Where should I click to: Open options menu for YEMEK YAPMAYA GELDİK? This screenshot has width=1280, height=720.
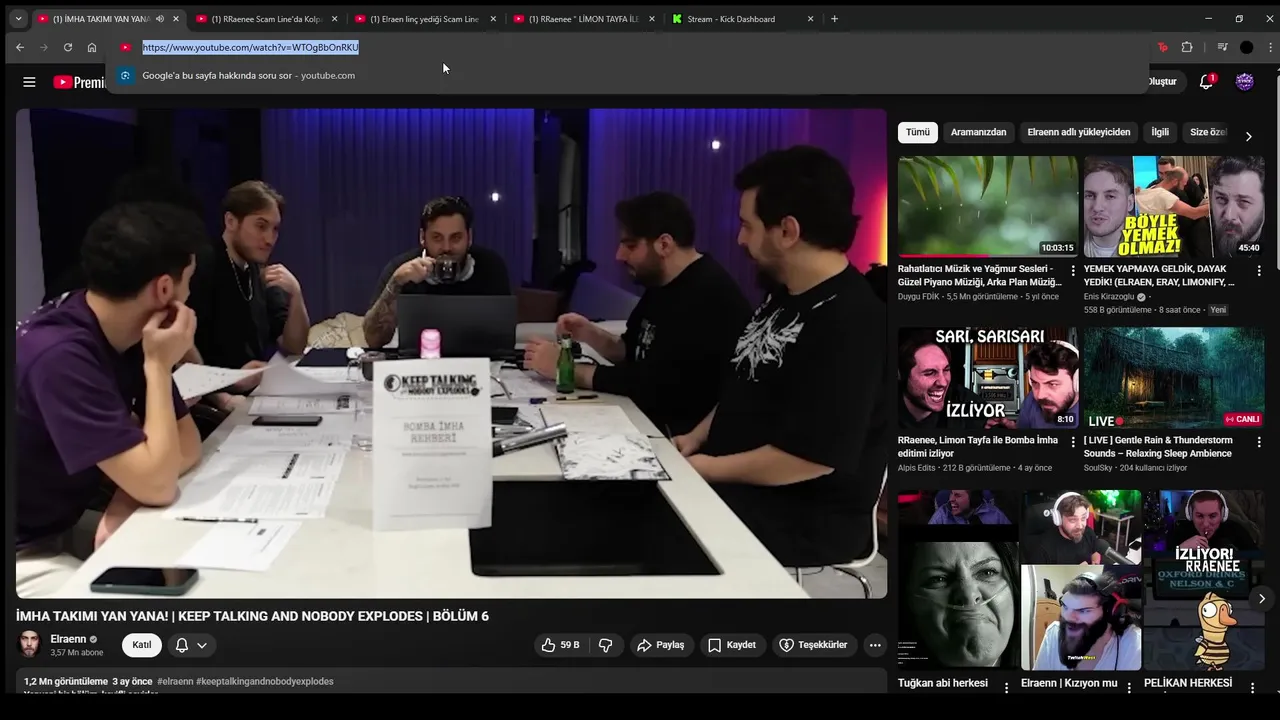tap(1259, 271)
